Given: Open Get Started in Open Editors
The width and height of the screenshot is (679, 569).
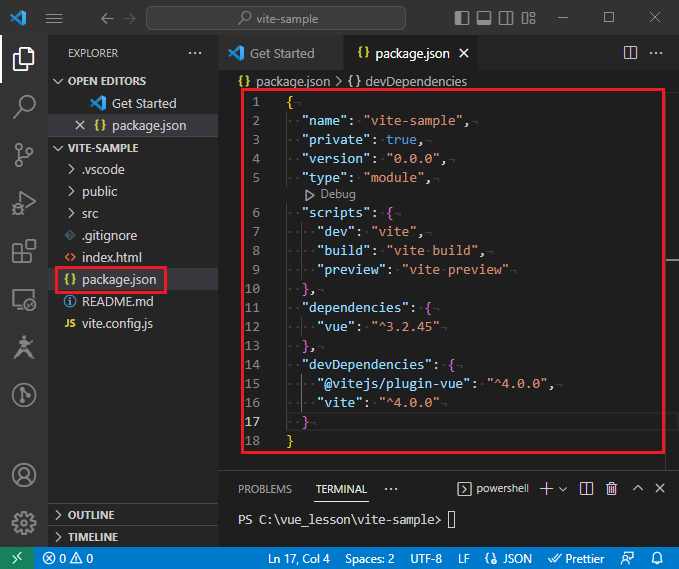Looking at the screenshot, I should coord(133,103).
